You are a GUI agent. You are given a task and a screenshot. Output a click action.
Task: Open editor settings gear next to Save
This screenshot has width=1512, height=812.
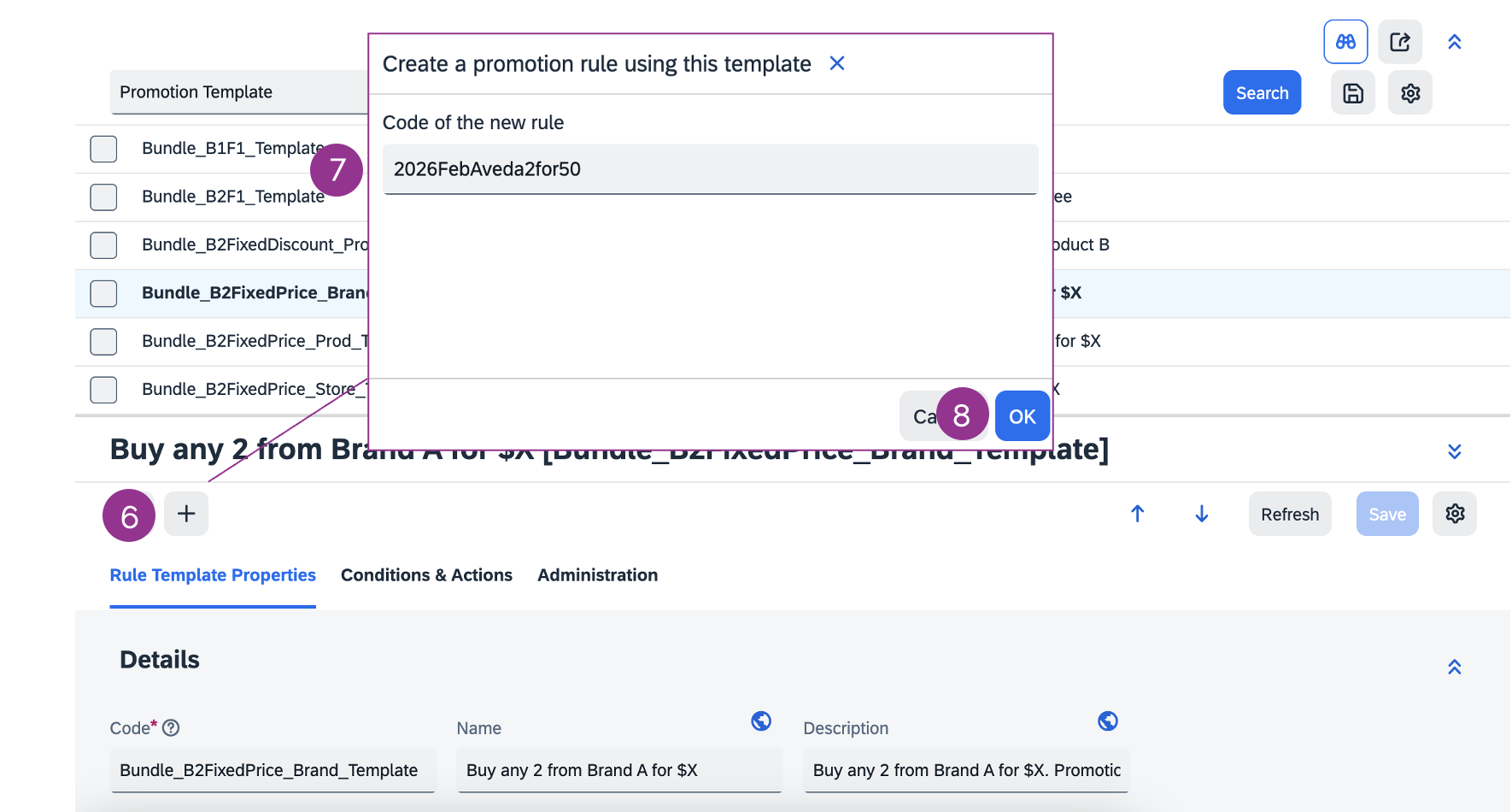pyautogui.click(x=1454, y=514)
